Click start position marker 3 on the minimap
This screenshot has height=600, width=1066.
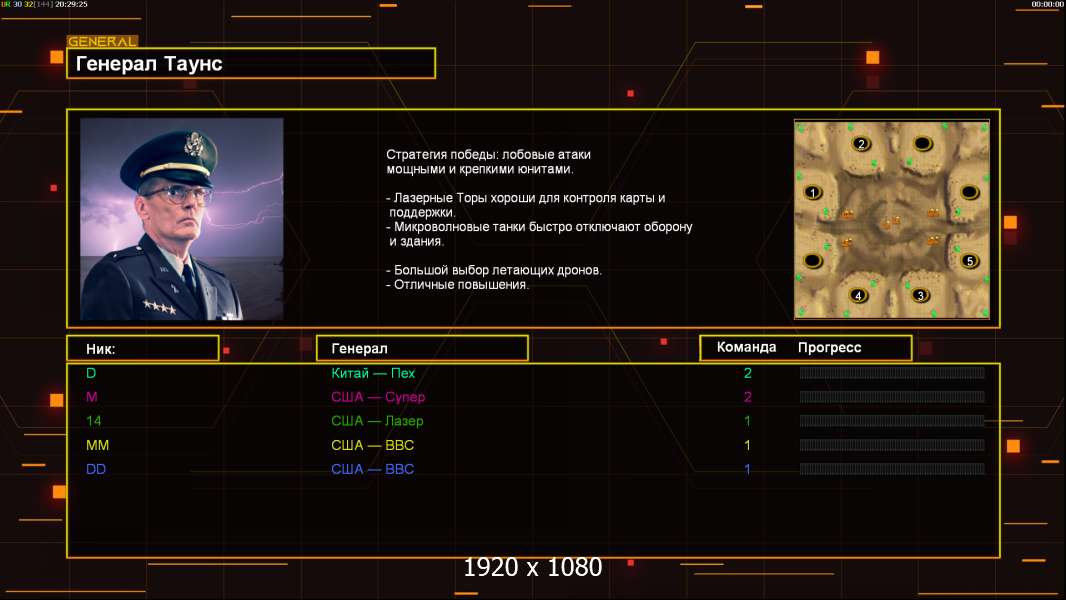[x=921, y=295]
